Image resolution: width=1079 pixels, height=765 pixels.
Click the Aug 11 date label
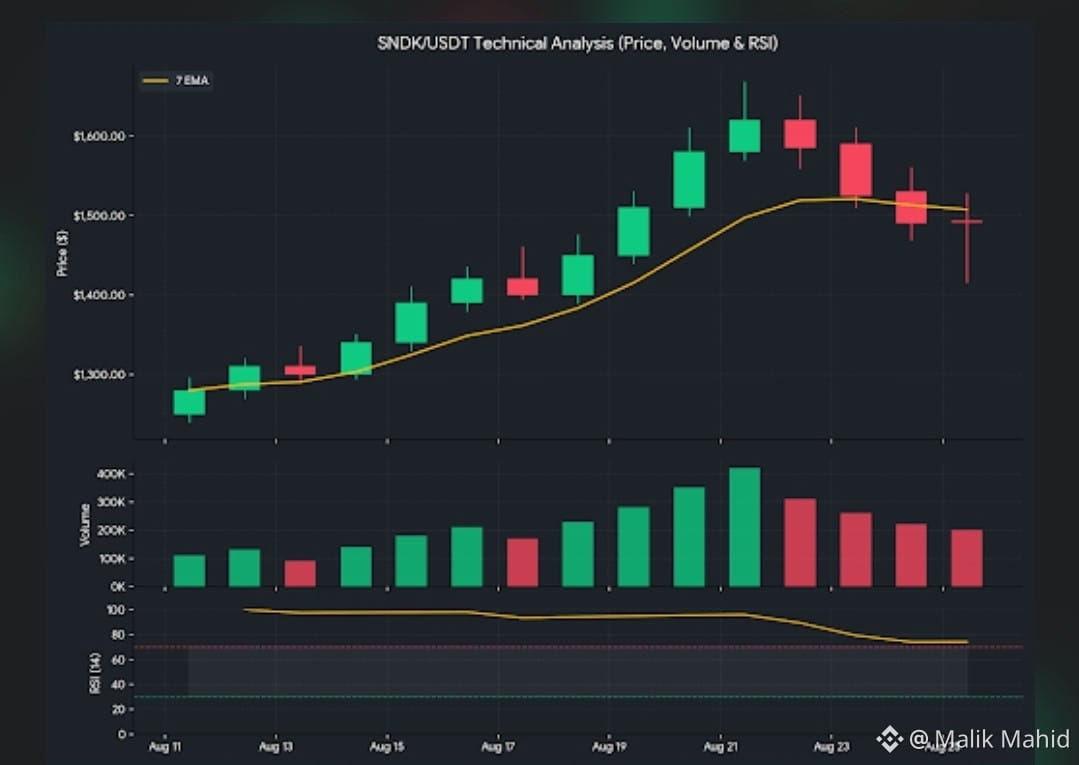pos(164,747)
